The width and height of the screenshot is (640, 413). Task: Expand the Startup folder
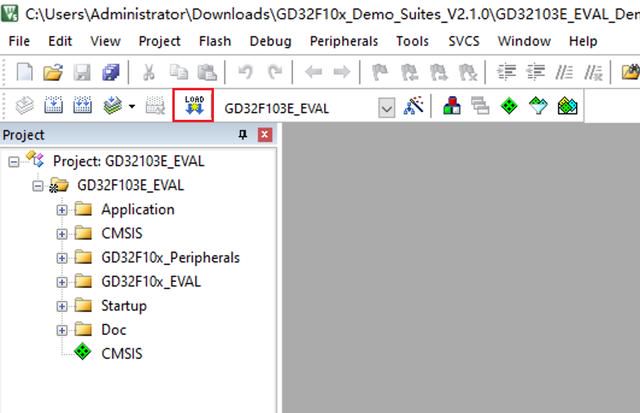coord(62,306)
